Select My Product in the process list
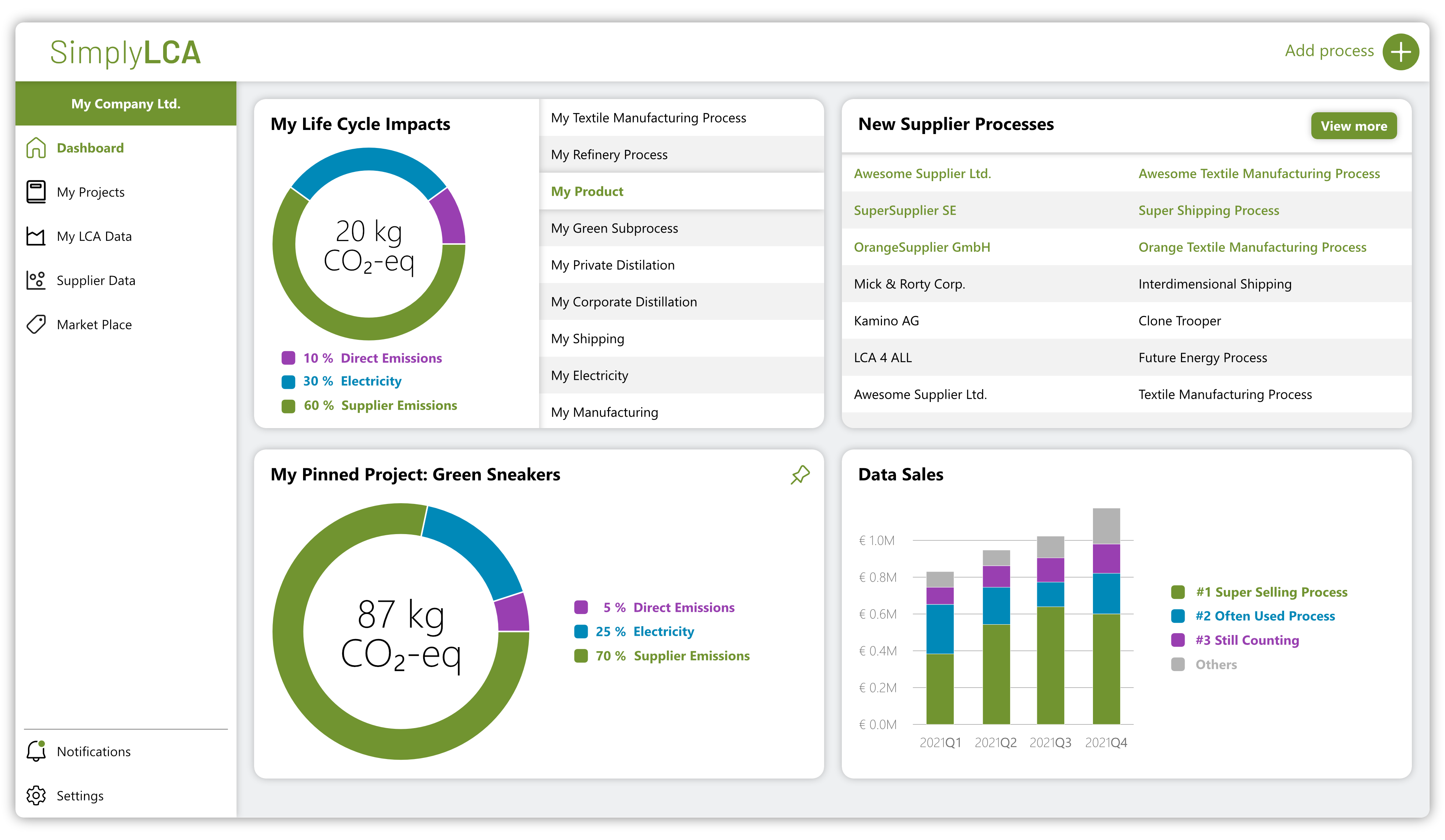The width and height of the screenshot is (1445, 840). [x=587, y=191]
